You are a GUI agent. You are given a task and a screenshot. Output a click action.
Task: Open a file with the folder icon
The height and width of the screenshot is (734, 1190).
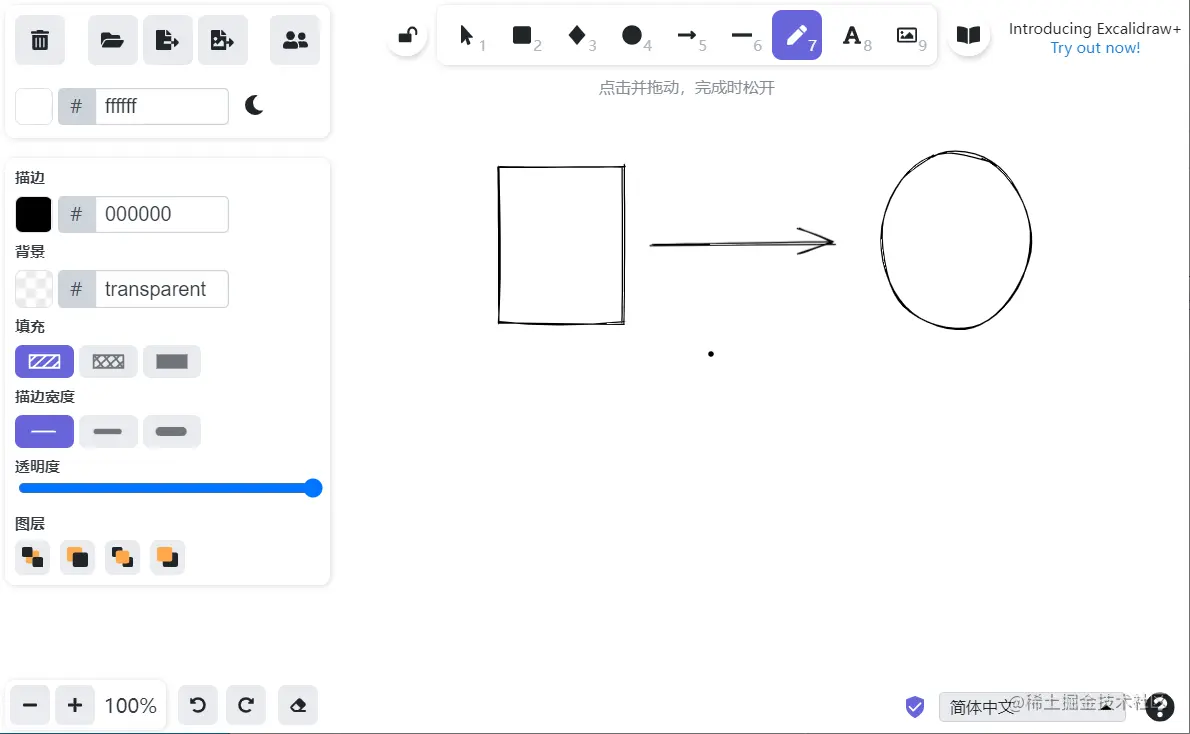click(112, 40)
